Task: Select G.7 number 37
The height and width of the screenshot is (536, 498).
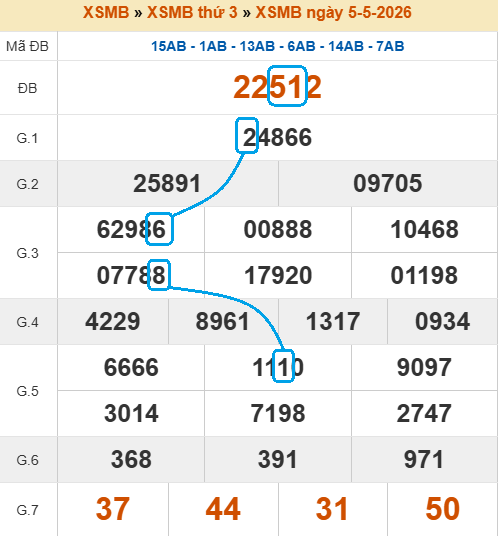Action: 113,509
